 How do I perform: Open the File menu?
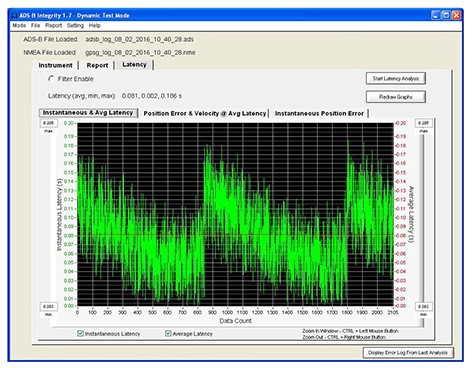click(x=35, y=26)
